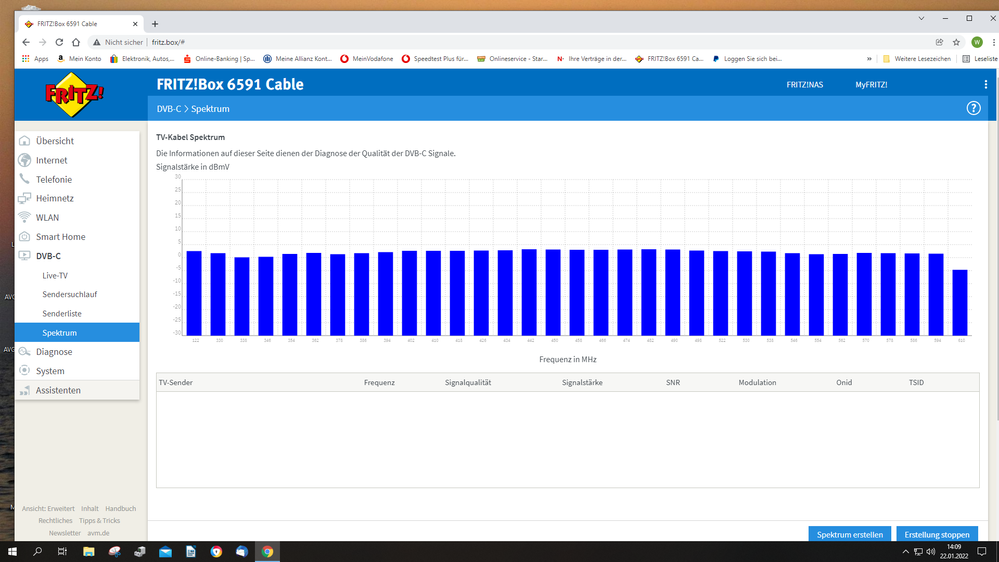Open FRITZ!NAS from the header
This screenshot has width=999, height=562.
[805, 84]
